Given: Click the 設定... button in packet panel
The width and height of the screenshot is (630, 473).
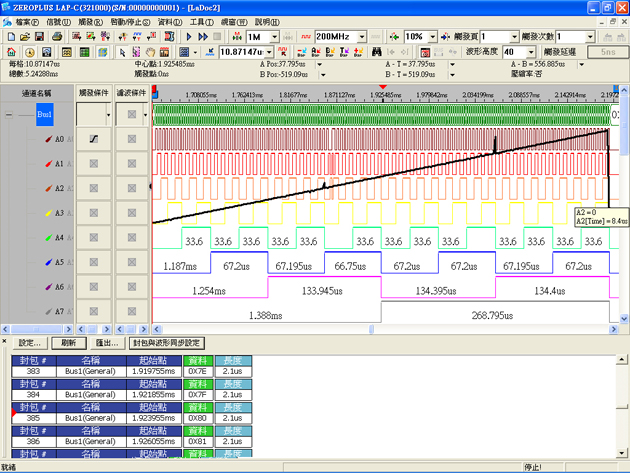Looking at the screenshot, I should tap(31, 343).
